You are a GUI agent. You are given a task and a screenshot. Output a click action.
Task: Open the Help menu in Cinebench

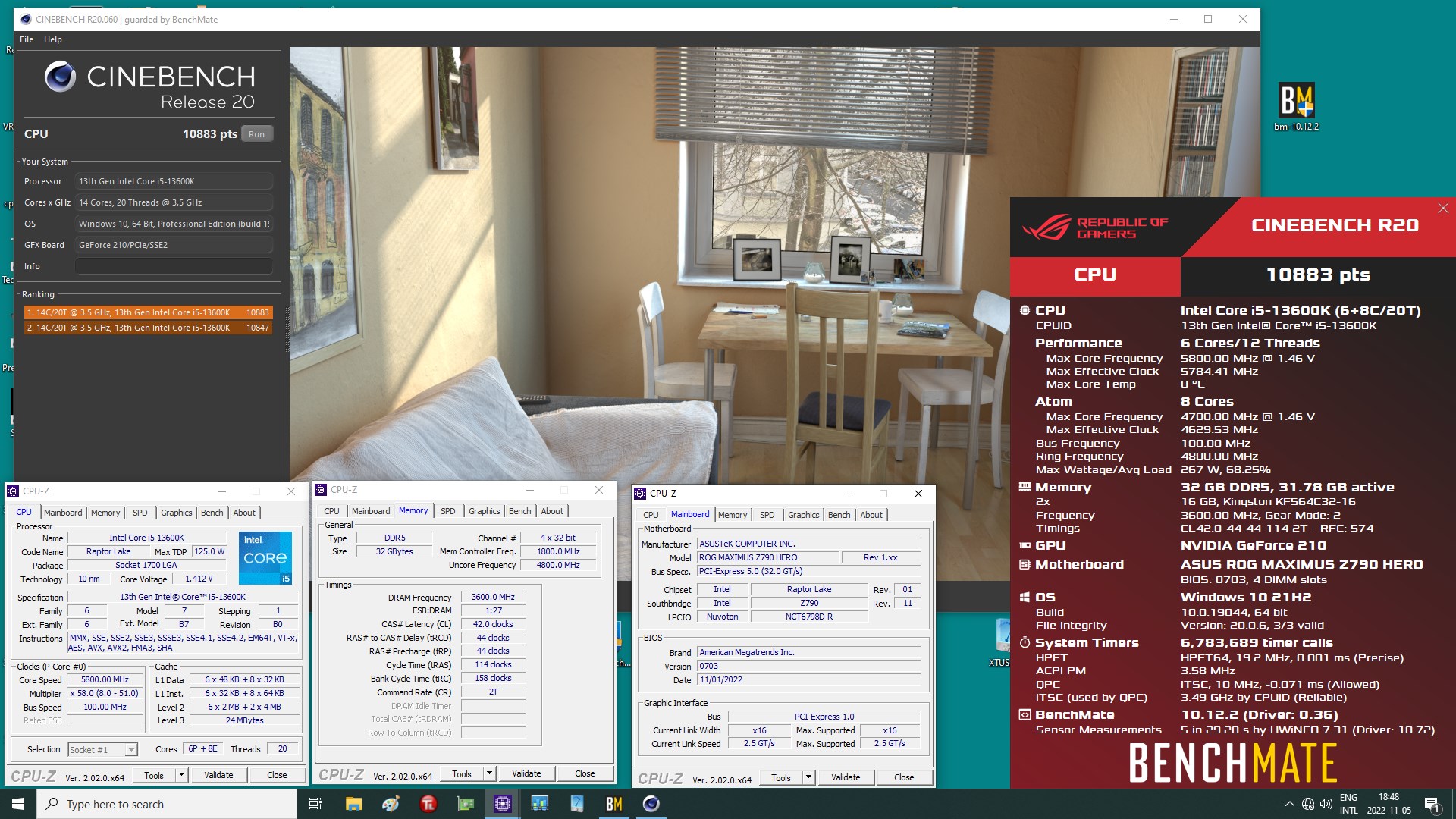point(52,39)
